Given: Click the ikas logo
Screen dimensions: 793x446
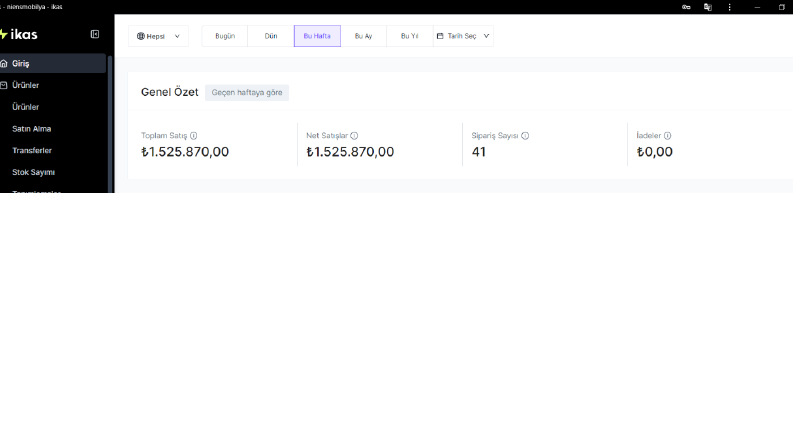Looking at the screenshot, I should pos(19,34).
